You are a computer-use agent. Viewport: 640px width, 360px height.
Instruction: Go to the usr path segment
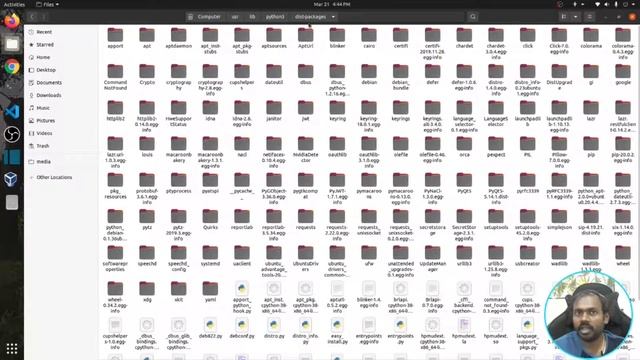tap(235, 17)
